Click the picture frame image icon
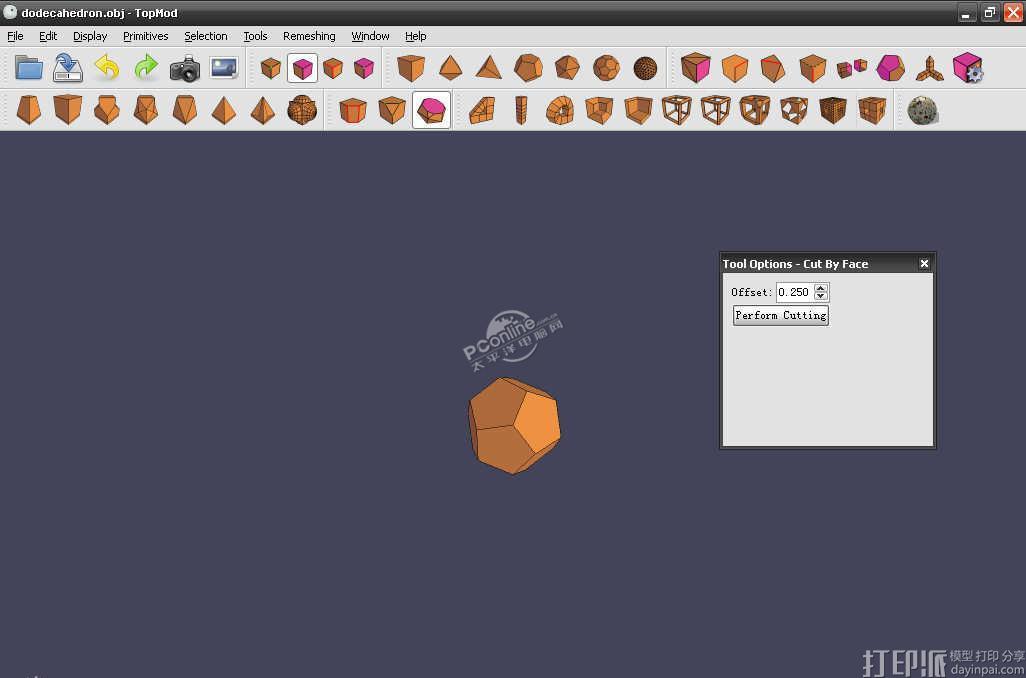This screenshot has height=678, width=1026. coord(224,68)
